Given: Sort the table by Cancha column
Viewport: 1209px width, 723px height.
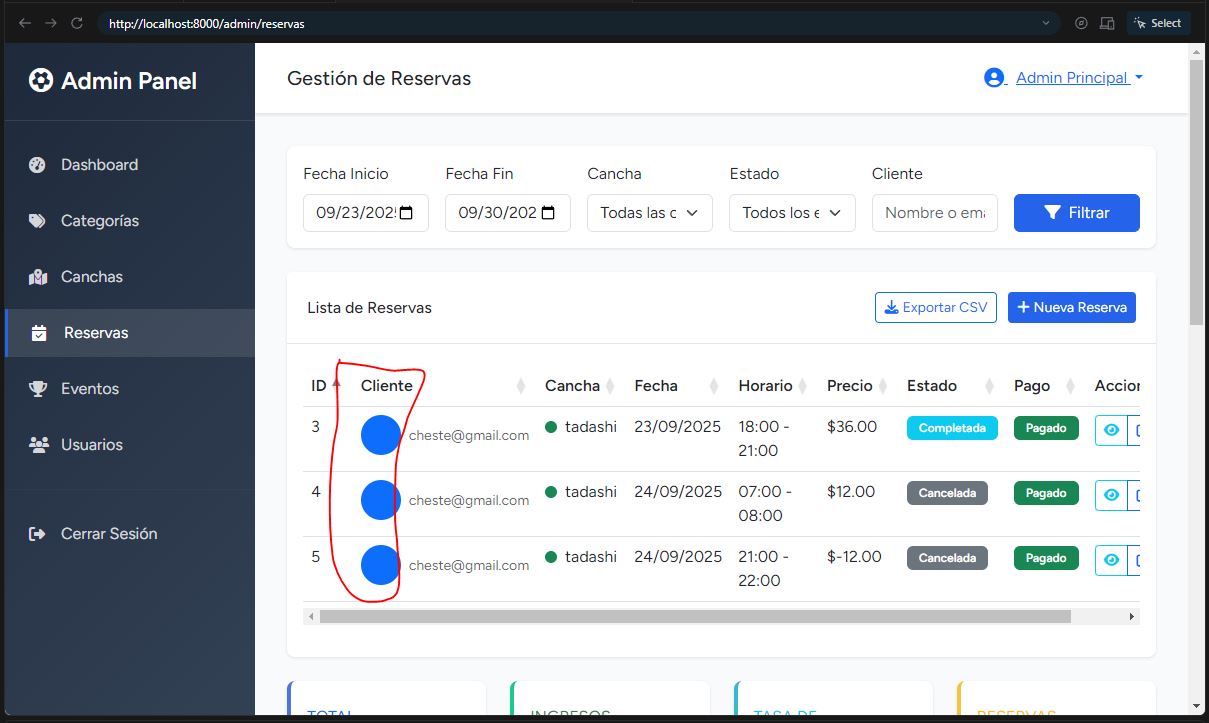Looking at the screenshot, I should (581, 386).
